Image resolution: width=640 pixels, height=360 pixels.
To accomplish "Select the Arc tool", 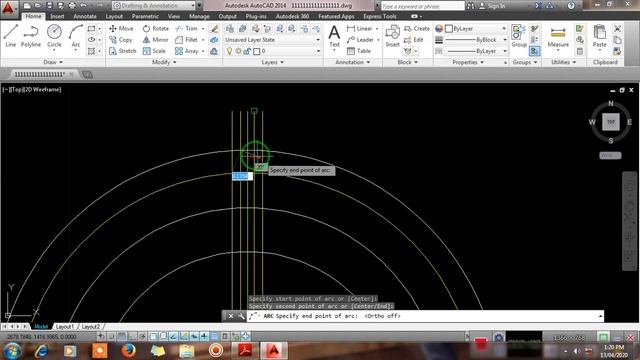I will click(x=76, y=36).
